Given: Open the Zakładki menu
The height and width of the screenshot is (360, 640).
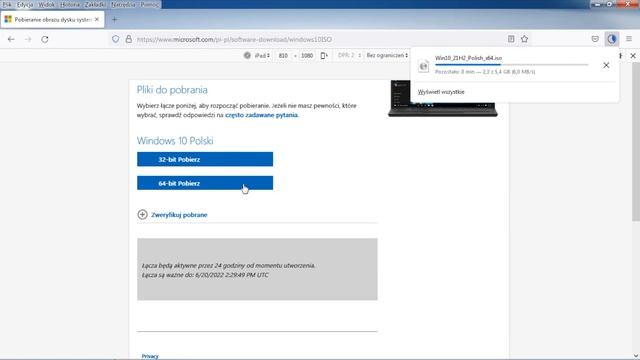Looking at the screenshot, I should coord(95,4).
